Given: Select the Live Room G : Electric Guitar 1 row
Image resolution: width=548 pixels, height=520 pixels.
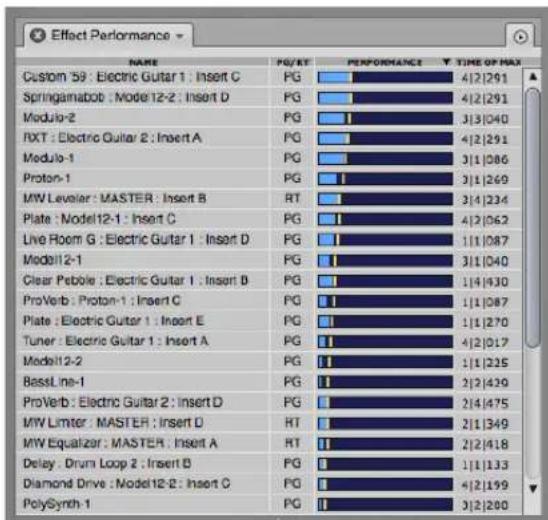Looking at the screenshot, I should (x=269, y=240).
